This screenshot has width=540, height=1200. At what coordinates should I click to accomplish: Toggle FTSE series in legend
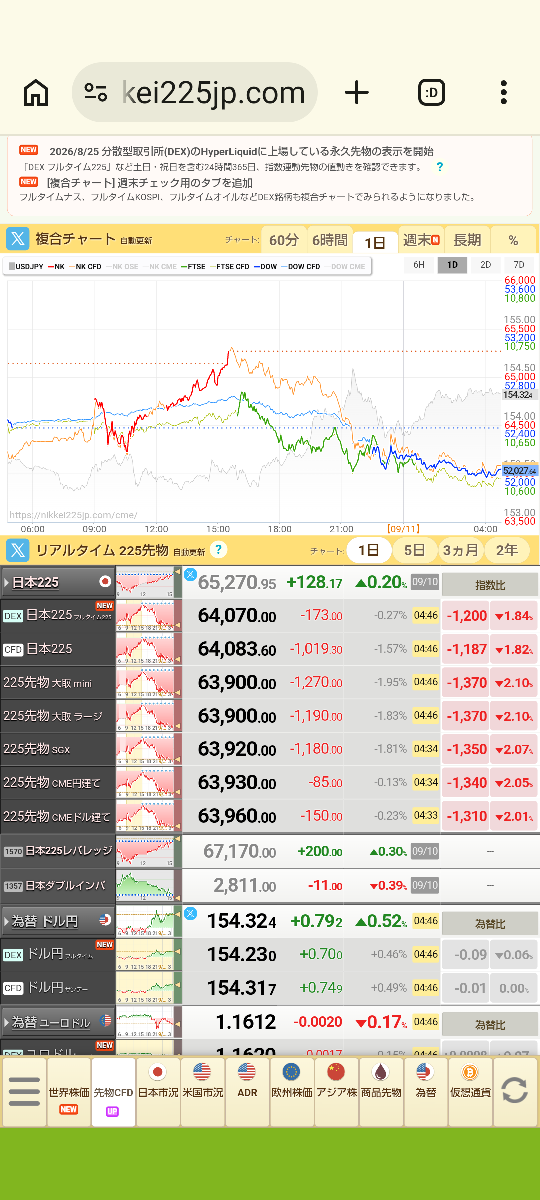(x=193, y=267)
